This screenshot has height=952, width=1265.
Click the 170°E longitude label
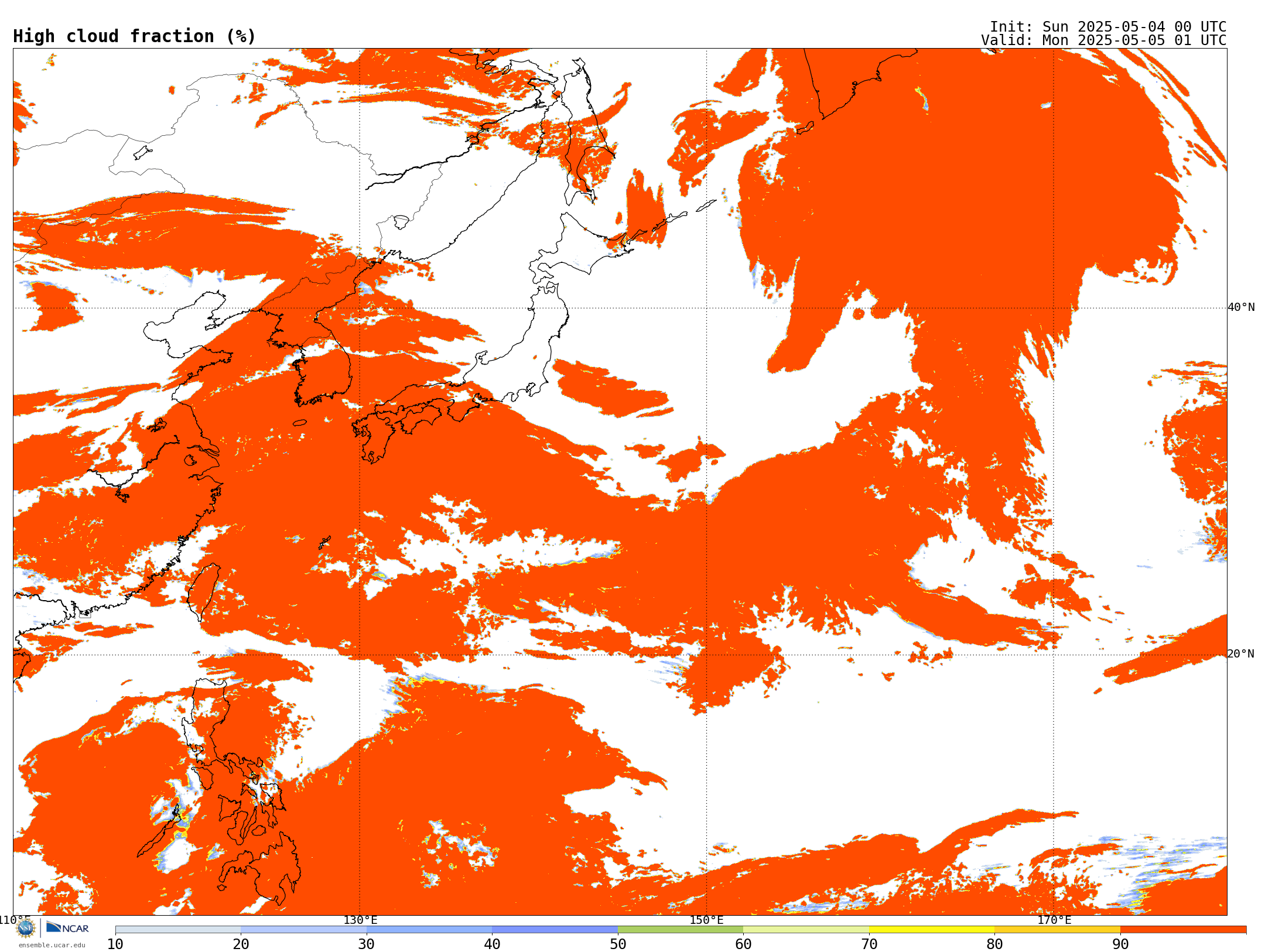click(x=1054, y=920)
